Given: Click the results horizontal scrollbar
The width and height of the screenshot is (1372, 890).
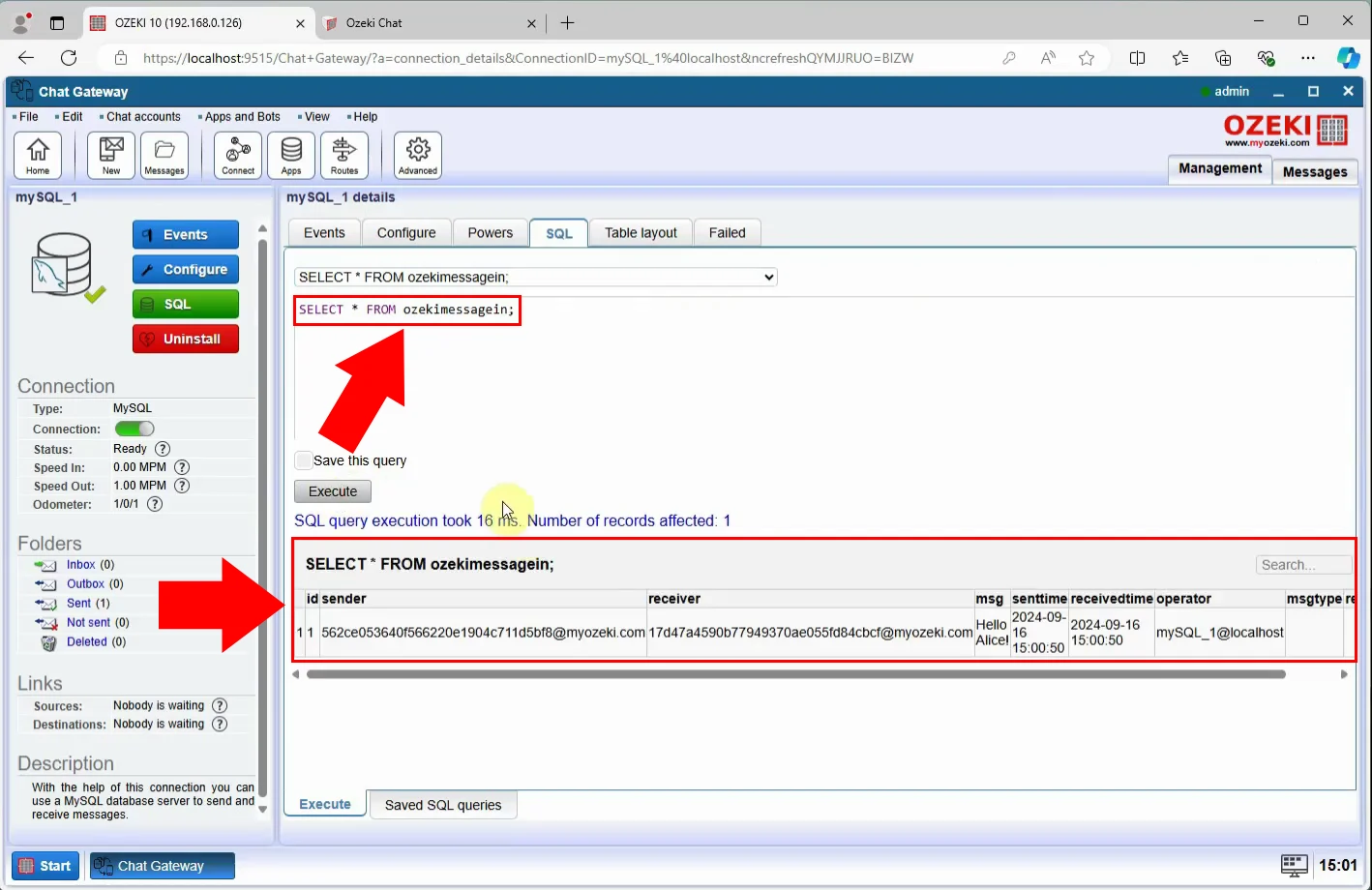Looking at the screenshot, I should (x=795, y=674).
